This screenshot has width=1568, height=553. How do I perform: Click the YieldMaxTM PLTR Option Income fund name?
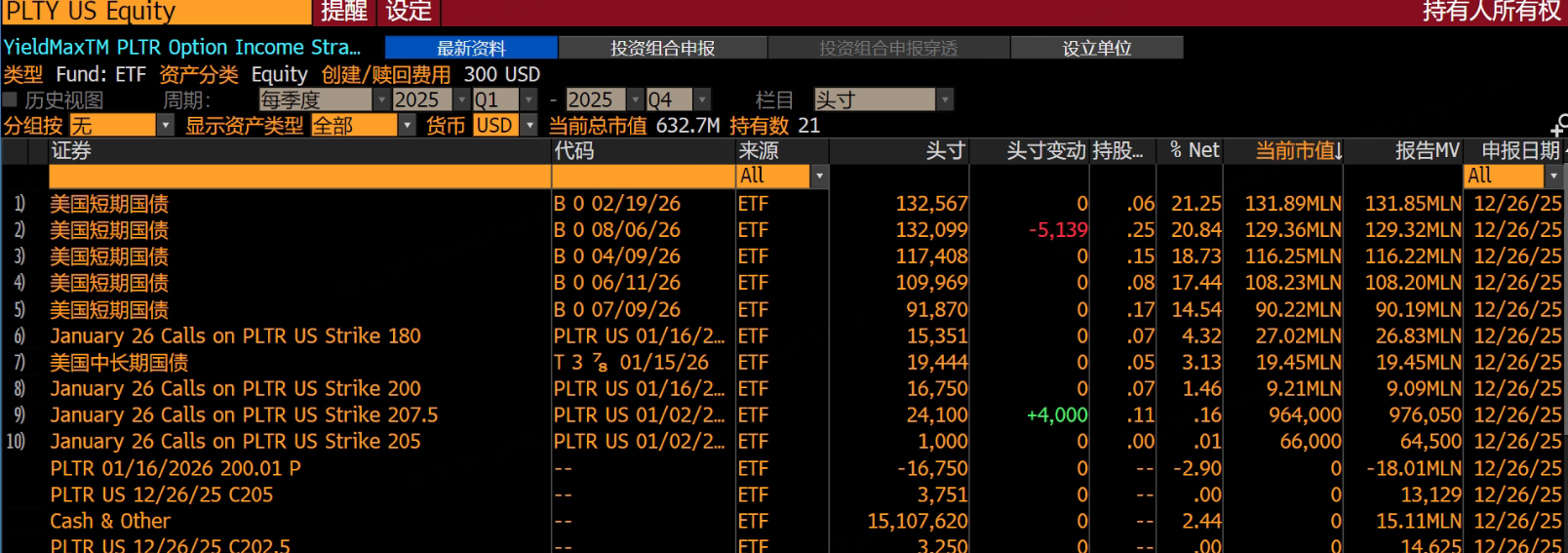click(181, 48)
